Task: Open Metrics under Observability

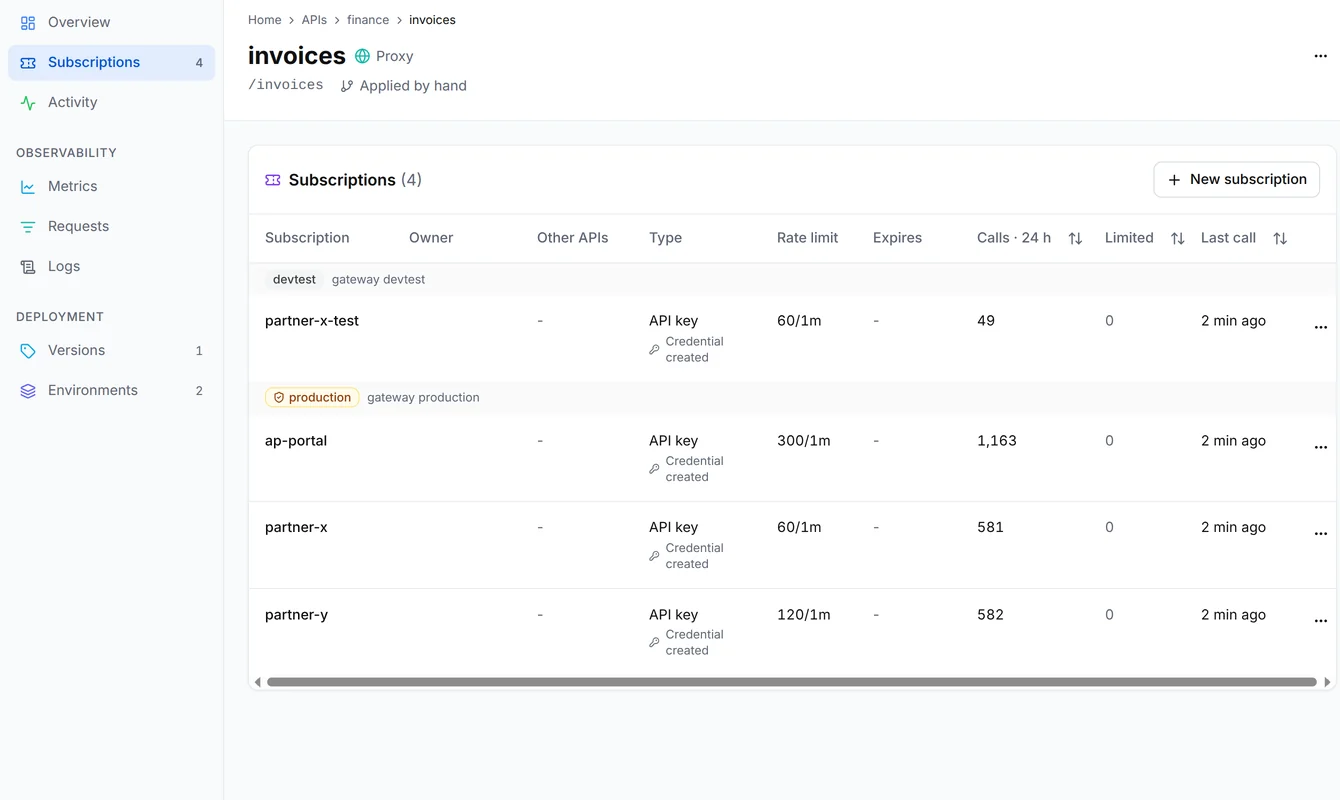Action: pyautogui.click(x=111, y=186)
